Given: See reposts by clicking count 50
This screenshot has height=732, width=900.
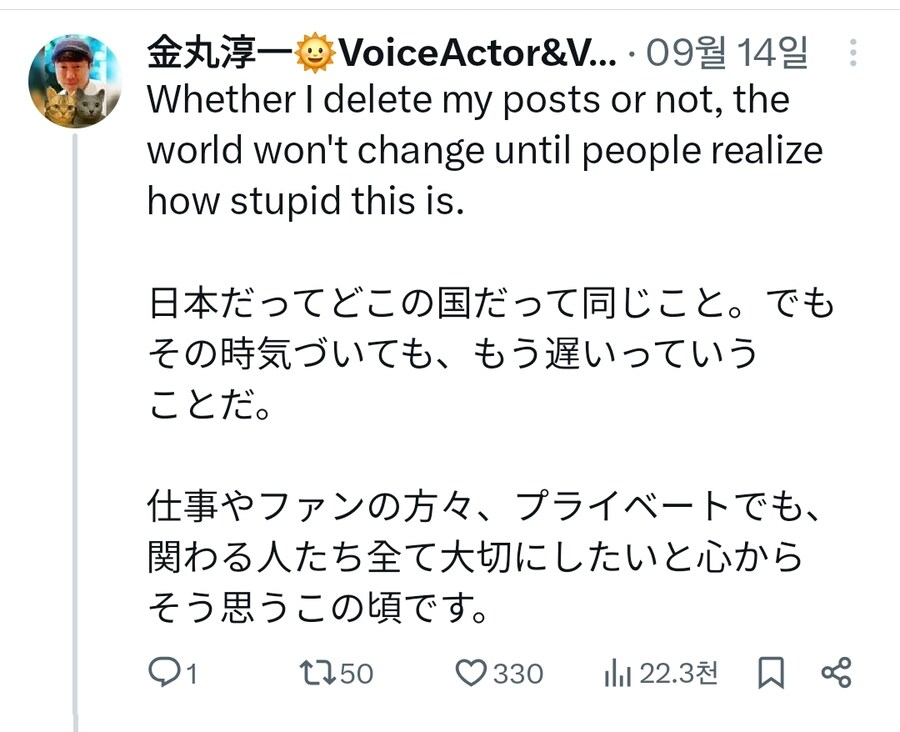Looking at the screenshot, I should tap(356, 674).
